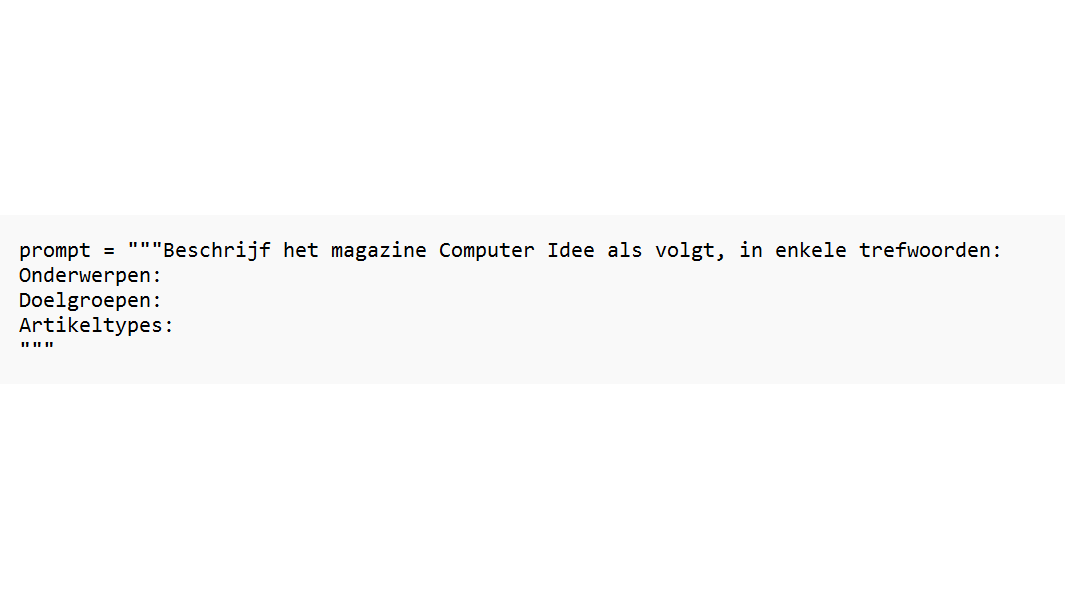Click the equals sign after prompt
Image resolution: width=1065 pixels, height=599 pixels.
pyautogui.click(x=109, y=251)
